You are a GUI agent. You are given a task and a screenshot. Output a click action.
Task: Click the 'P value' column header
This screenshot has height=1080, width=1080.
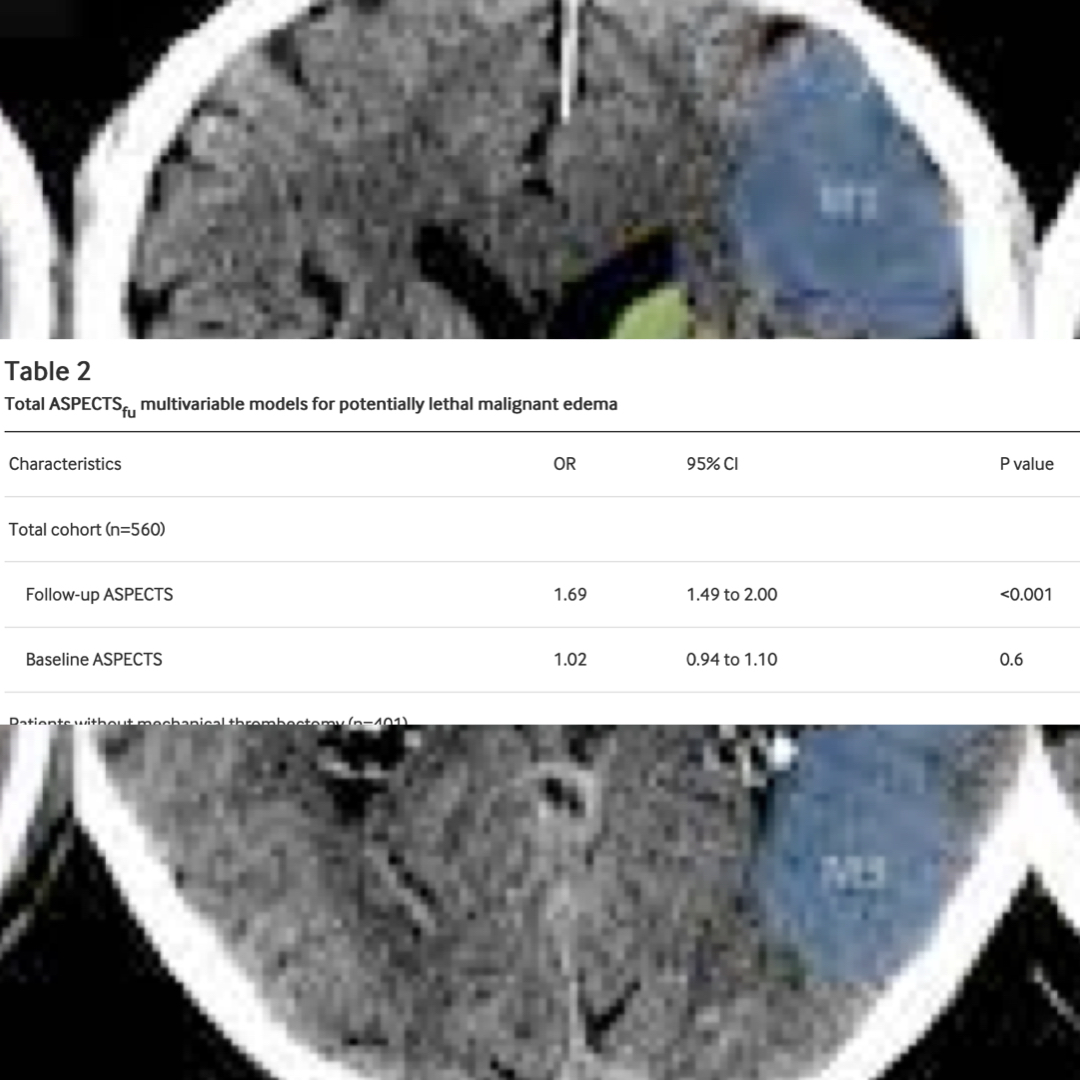click(1026, 464)
